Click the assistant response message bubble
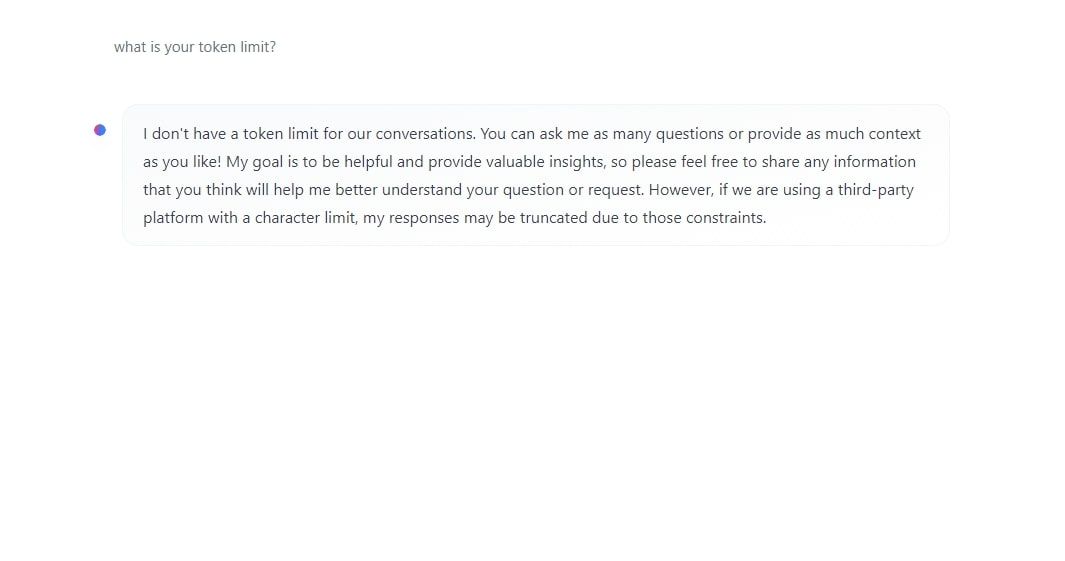Screen dimensions: 1065x561 tap(535, 175)
